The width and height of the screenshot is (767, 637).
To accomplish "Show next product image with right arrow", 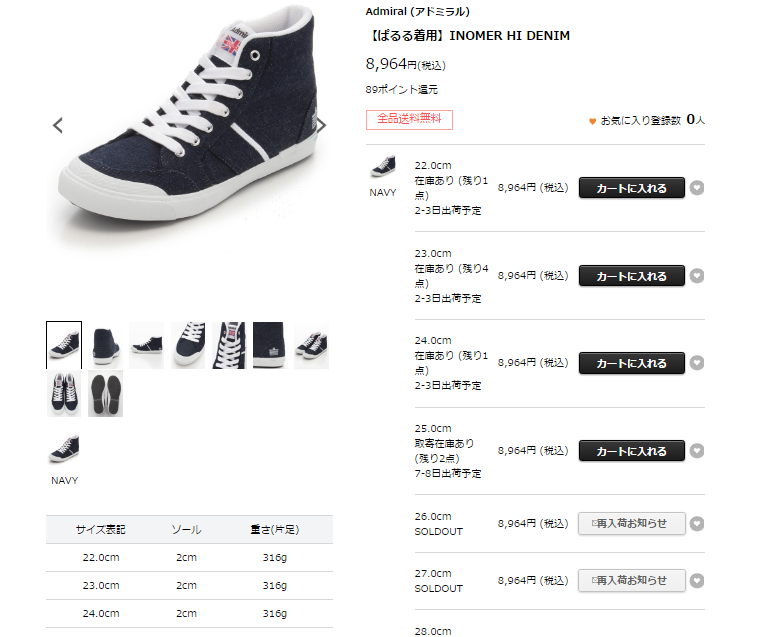I will pyautogui.click(x=321, y=125).
